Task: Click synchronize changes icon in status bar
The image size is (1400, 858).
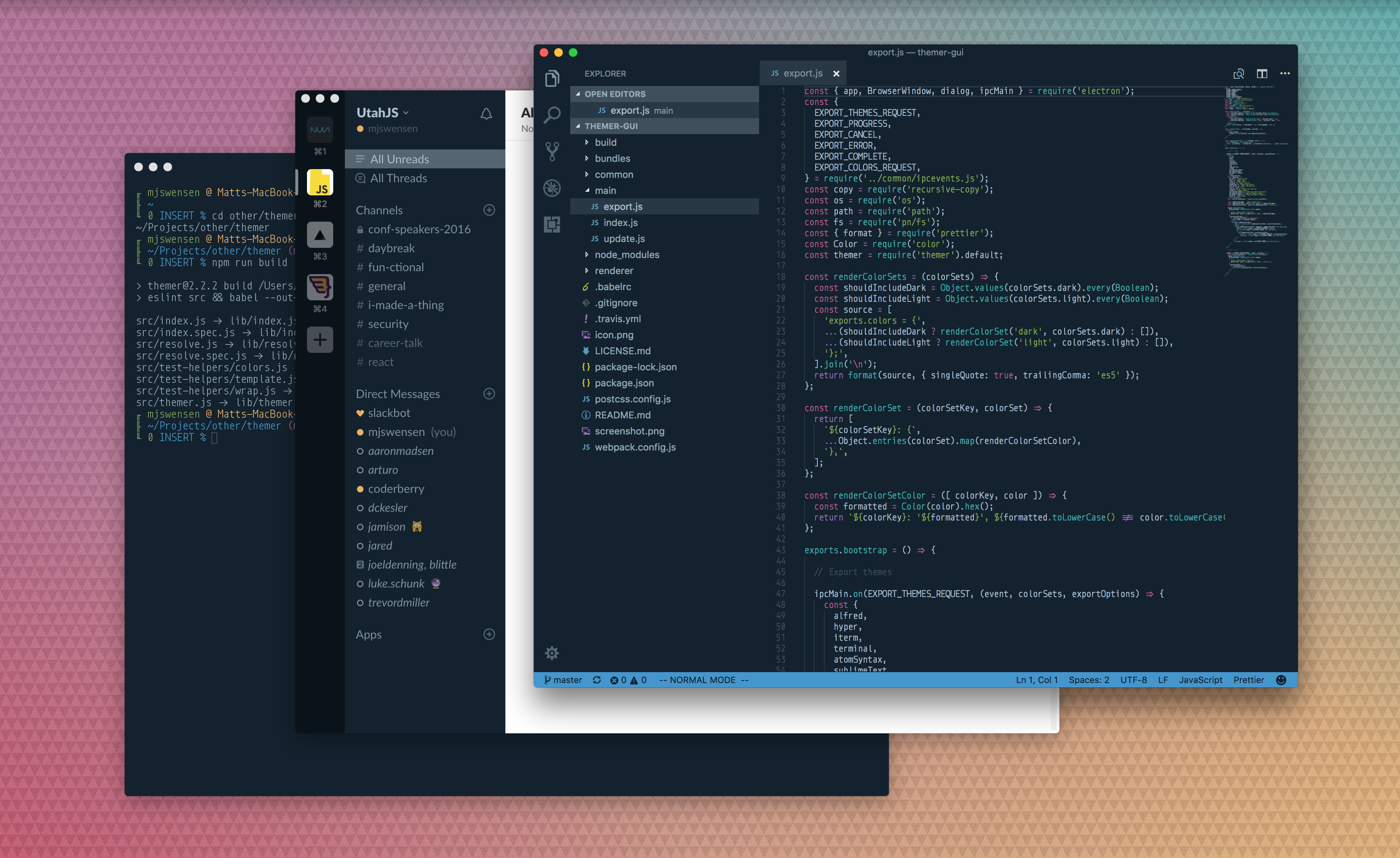Action: (x=596, y=679)
